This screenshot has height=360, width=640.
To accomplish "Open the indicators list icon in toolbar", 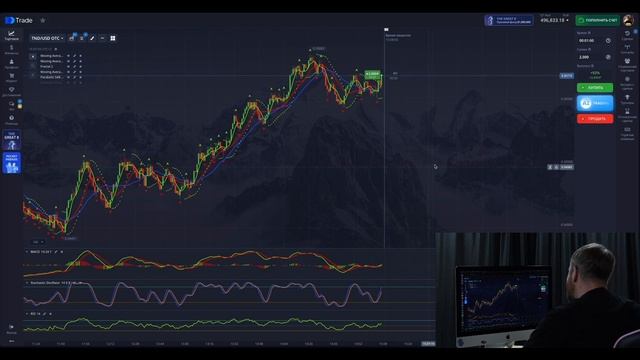I will click(x=82, y=38).
